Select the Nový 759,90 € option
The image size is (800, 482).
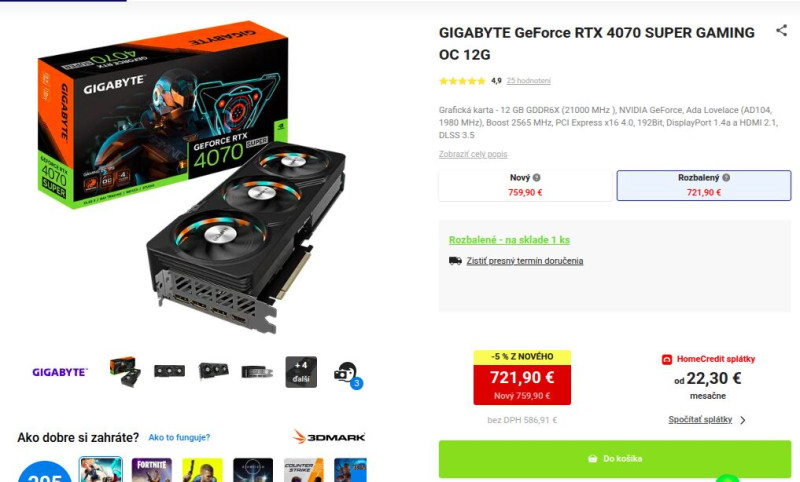pos(525,185)
